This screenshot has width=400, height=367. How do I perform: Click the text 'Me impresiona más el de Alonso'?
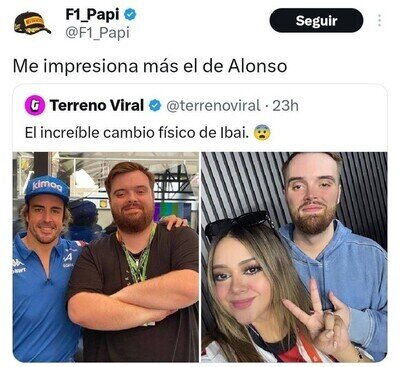coord(150,66)
